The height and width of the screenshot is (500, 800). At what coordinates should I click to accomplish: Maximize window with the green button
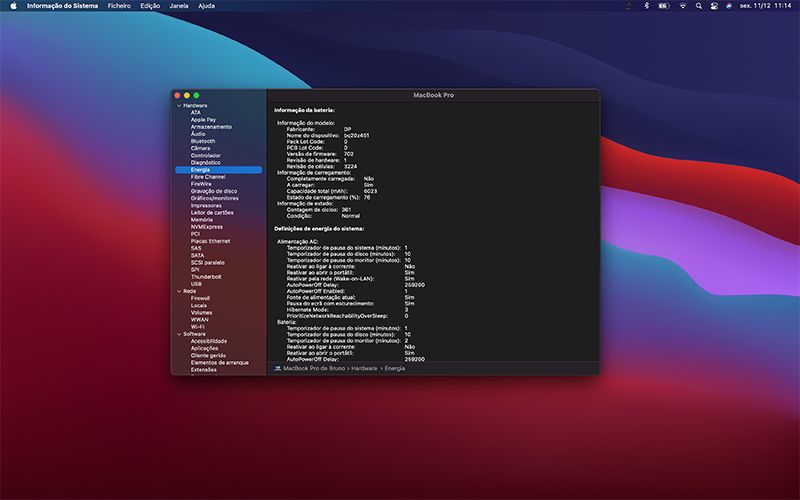[x=196, y=95]
